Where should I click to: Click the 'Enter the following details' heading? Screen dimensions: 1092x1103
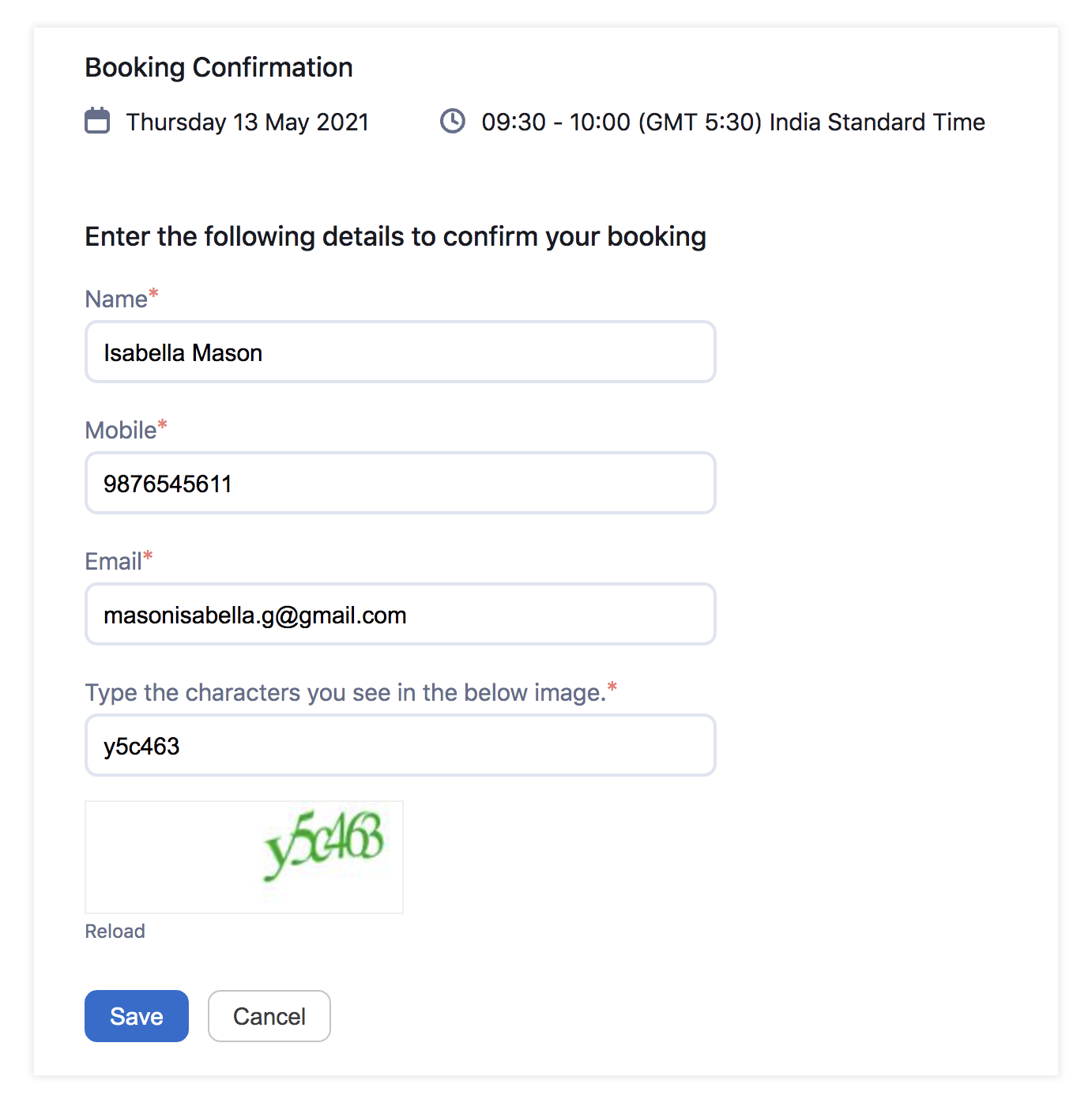395,236
